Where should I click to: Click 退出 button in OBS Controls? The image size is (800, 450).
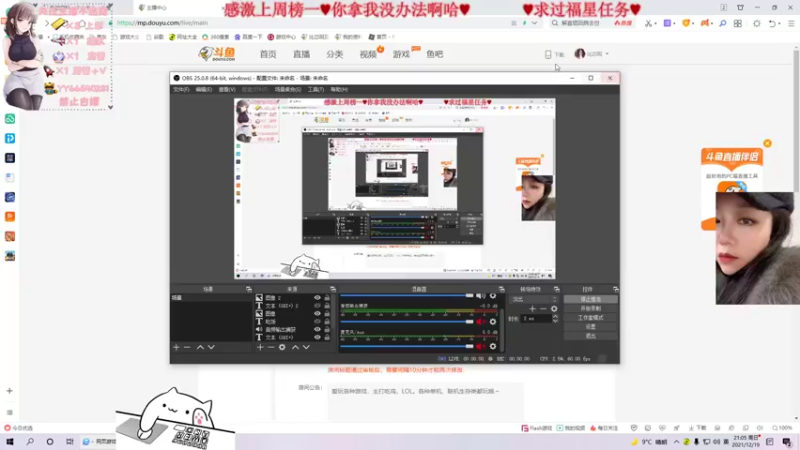click(x=590, y=336)
